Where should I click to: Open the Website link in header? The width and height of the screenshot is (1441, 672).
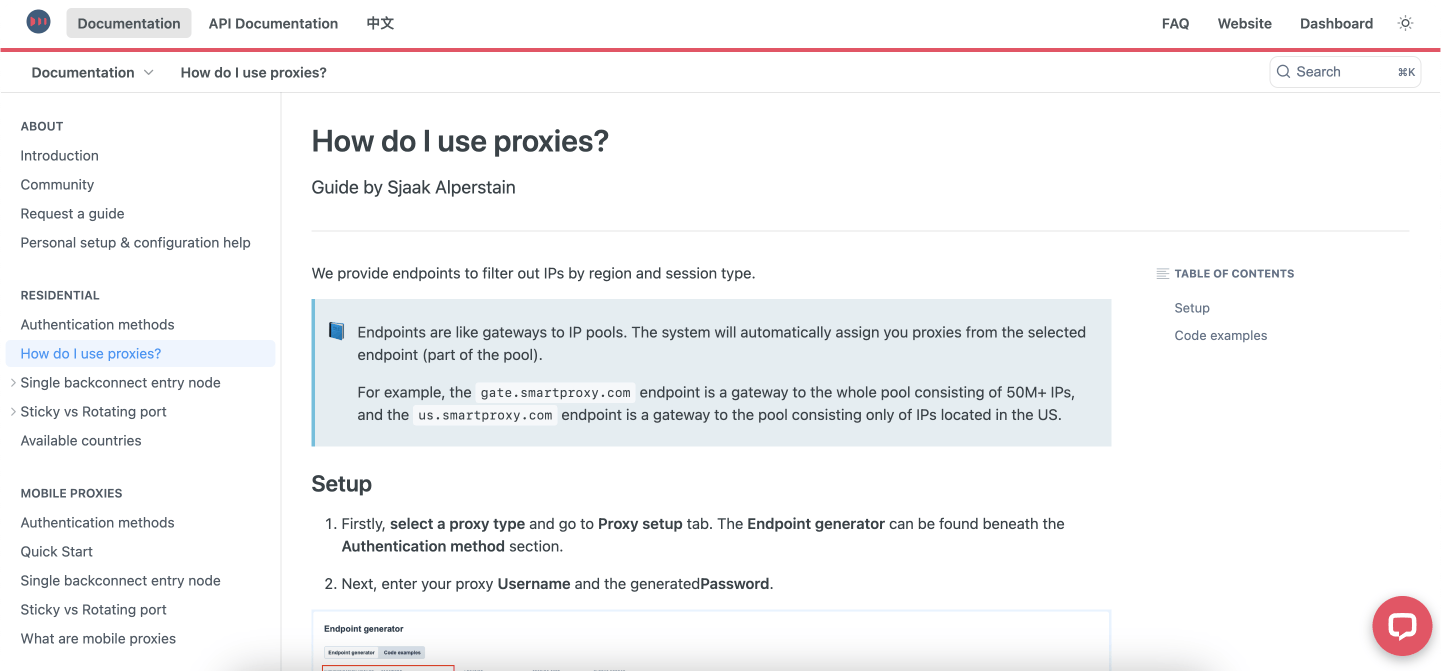pyautogui.click(x=1244, y=23)
